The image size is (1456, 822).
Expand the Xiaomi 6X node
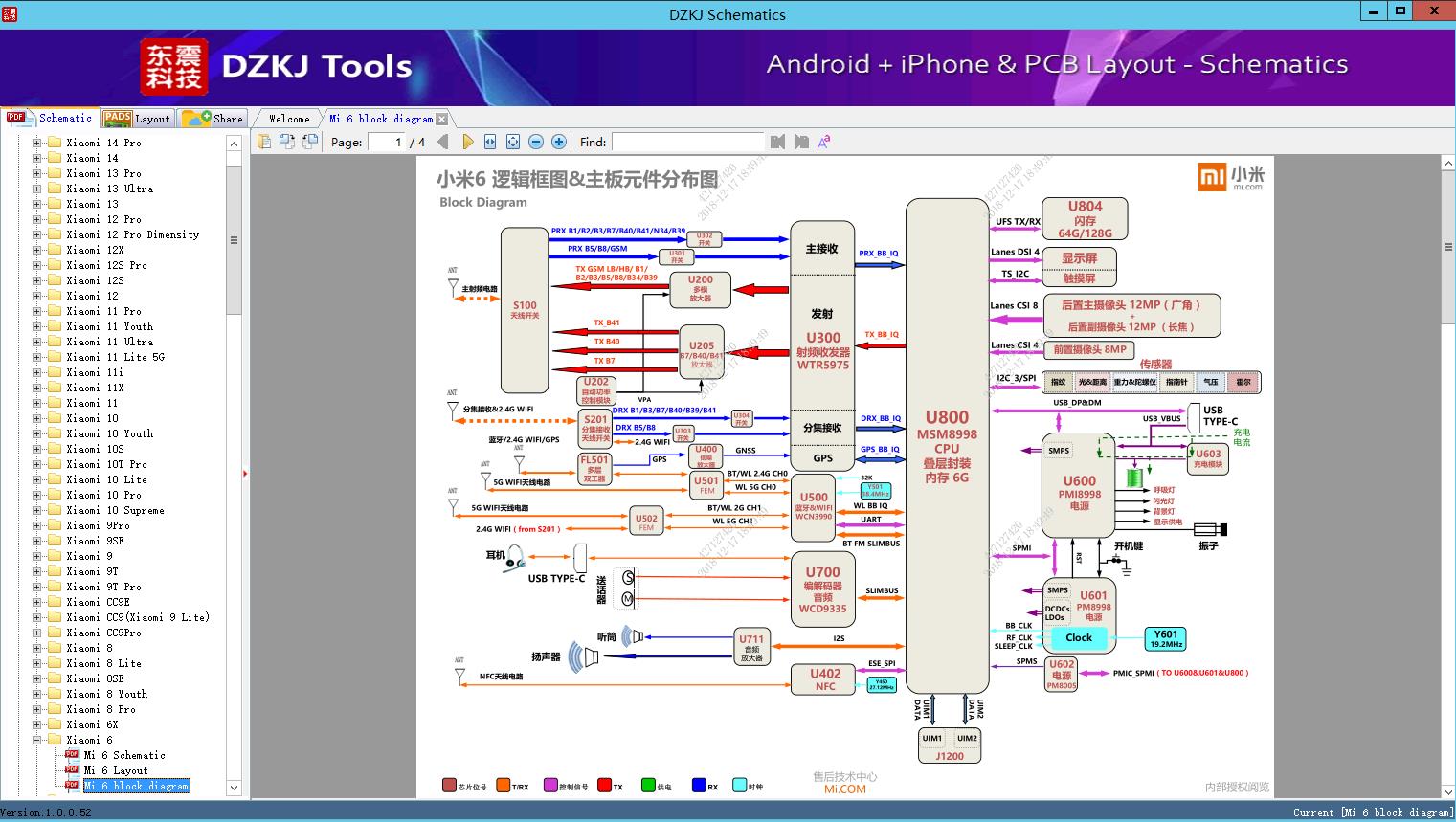(x=36, y=724)
